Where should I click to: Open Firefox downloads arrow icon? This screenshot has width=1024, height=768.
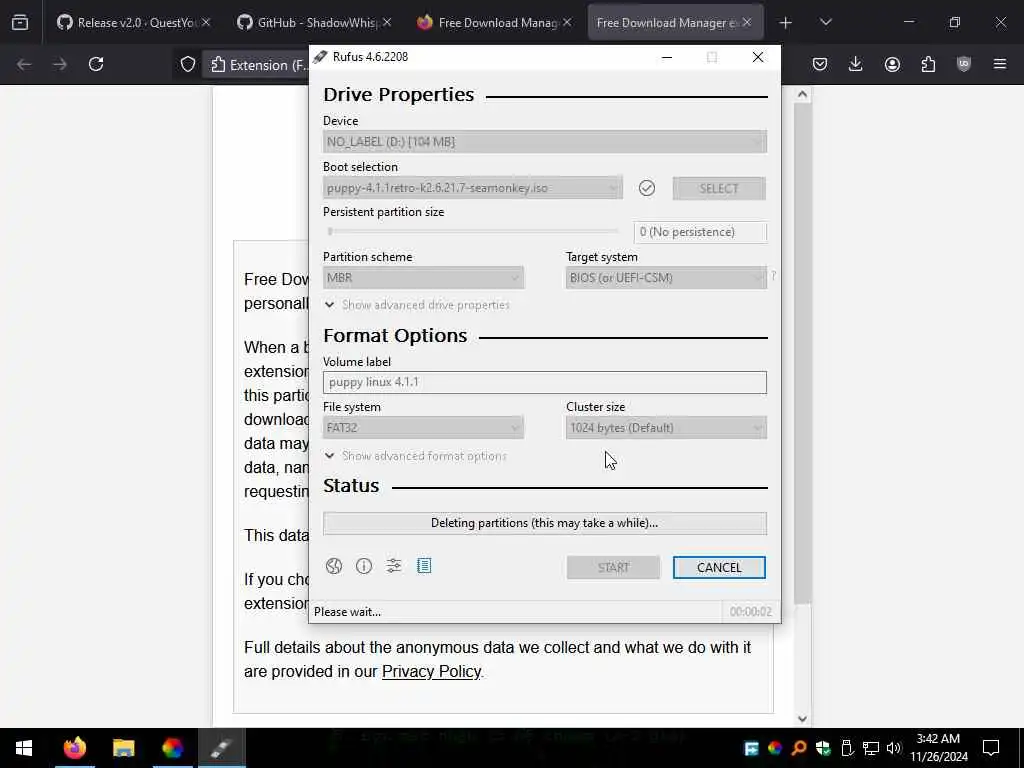[x=856, y=64]
